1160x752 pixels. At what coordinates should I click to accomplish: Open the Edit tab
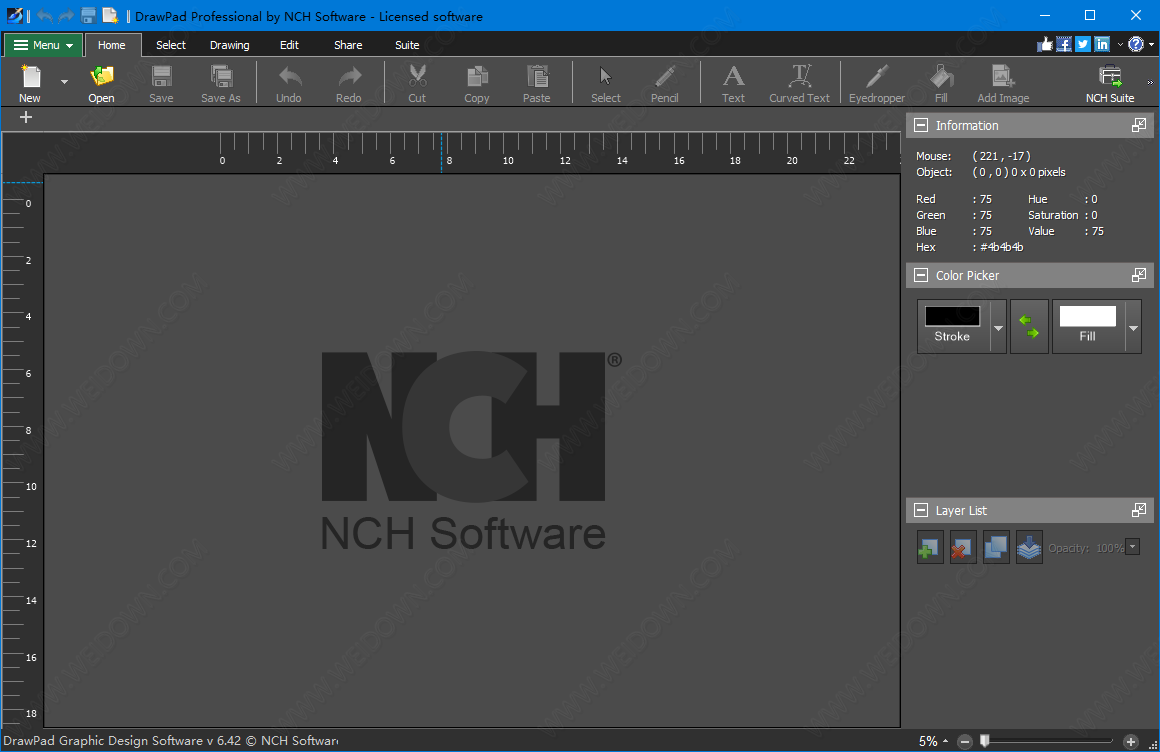tap(289, 45)
